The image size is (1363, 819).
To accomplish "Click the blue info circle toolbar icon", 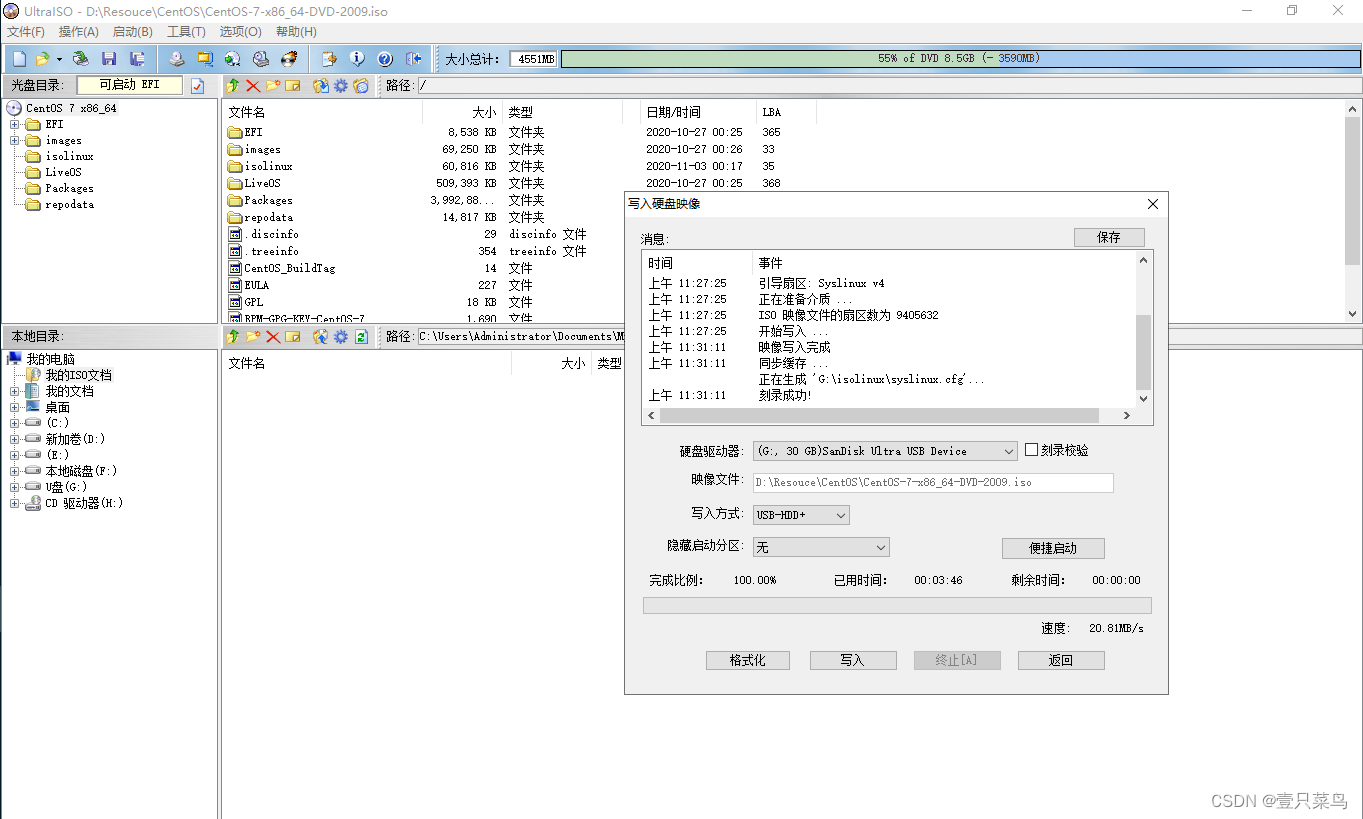I will pos(357,59).
